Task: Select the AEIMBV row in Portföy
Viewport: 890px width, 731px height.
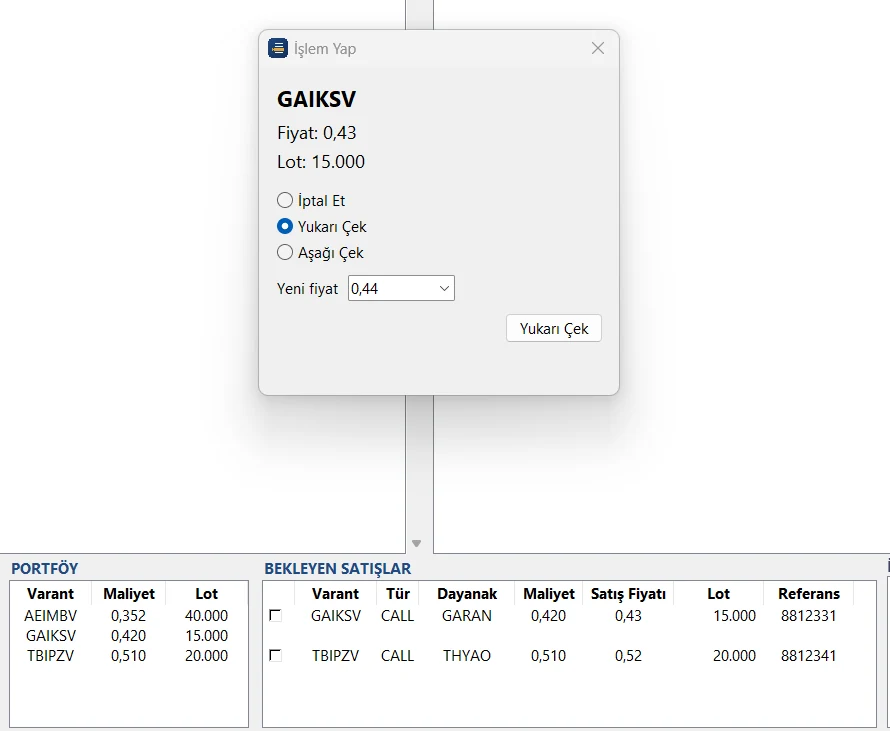Action: (x=129, y=616)
